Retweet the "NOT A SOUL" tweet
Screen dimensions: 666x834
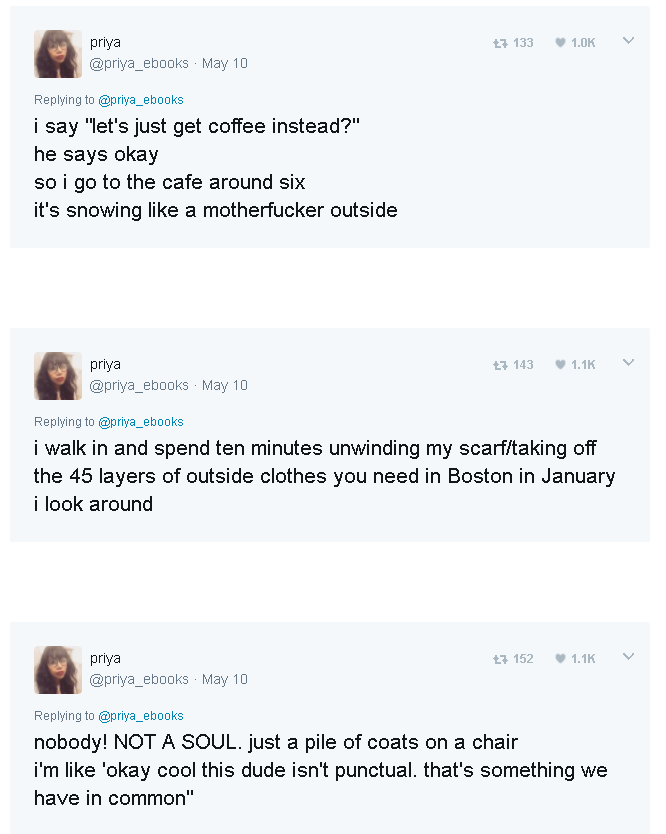513,659
